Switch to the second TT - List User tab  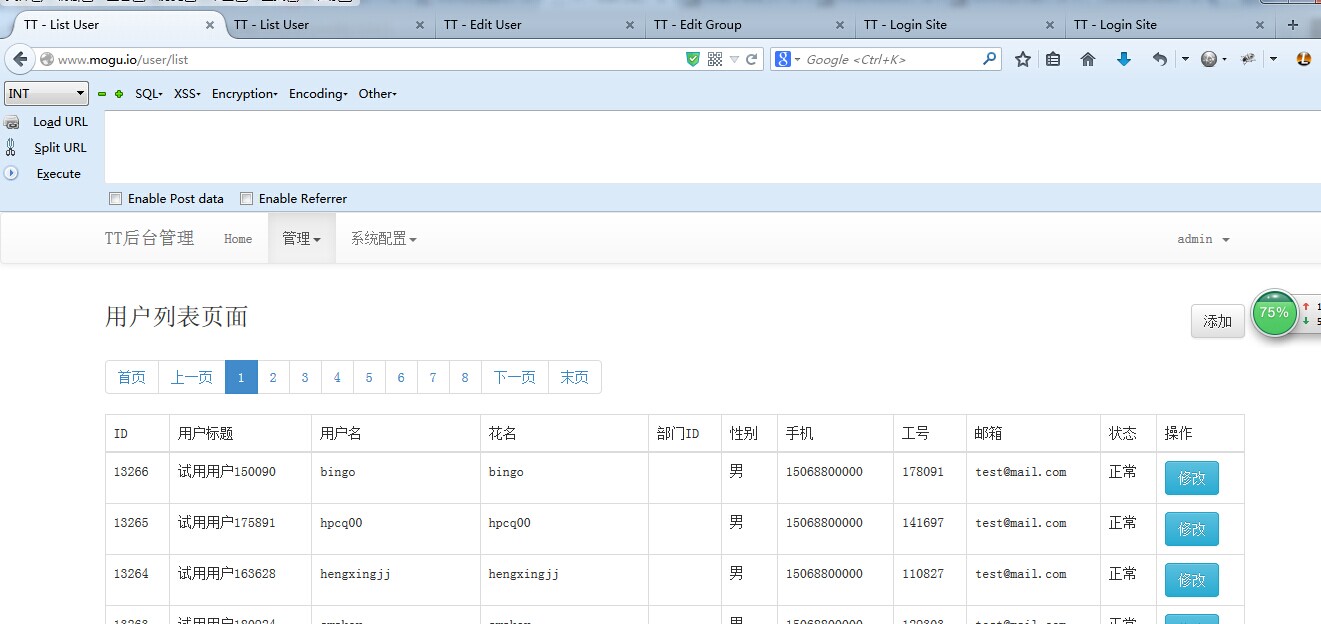tap(329, 25)
